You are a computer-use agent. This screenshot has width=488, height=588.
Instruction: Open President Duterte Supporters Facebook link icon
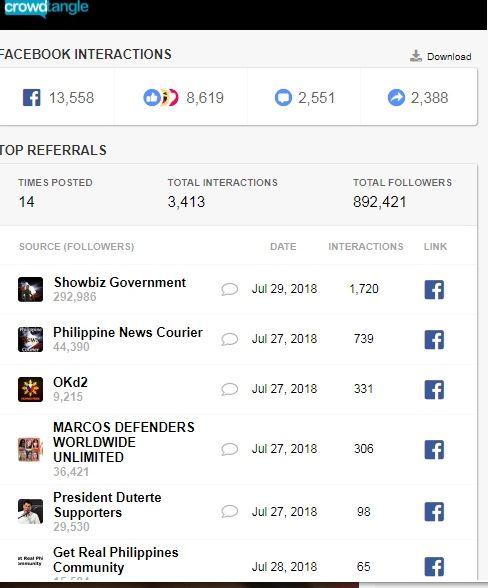click(x=434, y=512)
